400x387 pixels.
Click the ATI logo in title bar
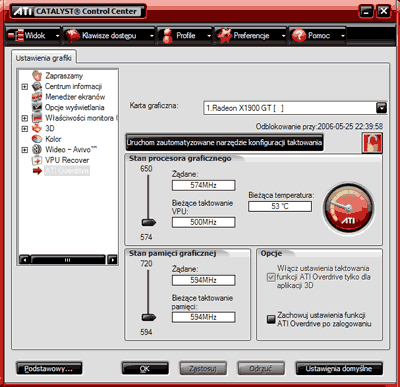(x=23, y=11)
